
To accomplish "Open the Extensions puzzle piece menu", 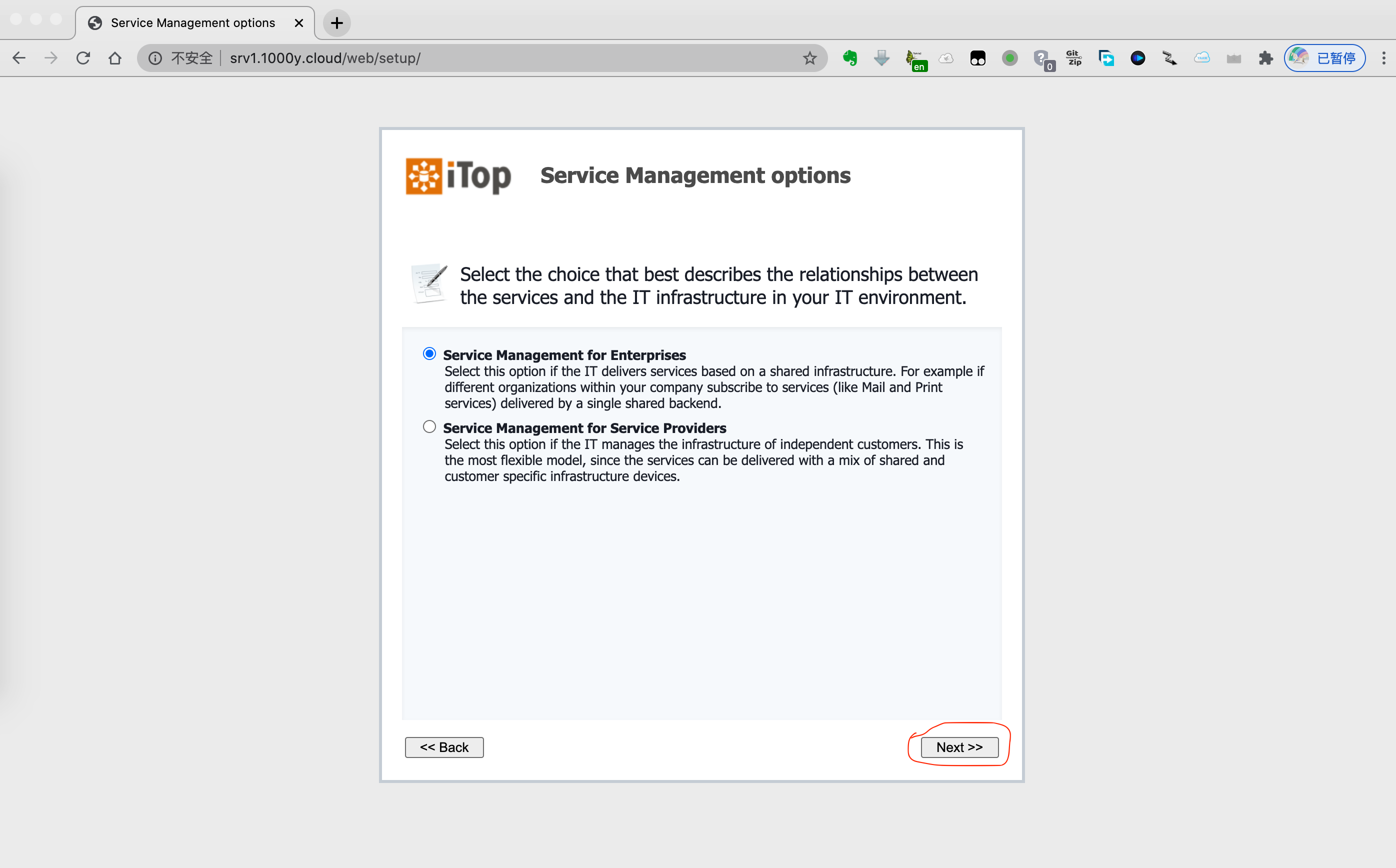I will pos(1265,58).
